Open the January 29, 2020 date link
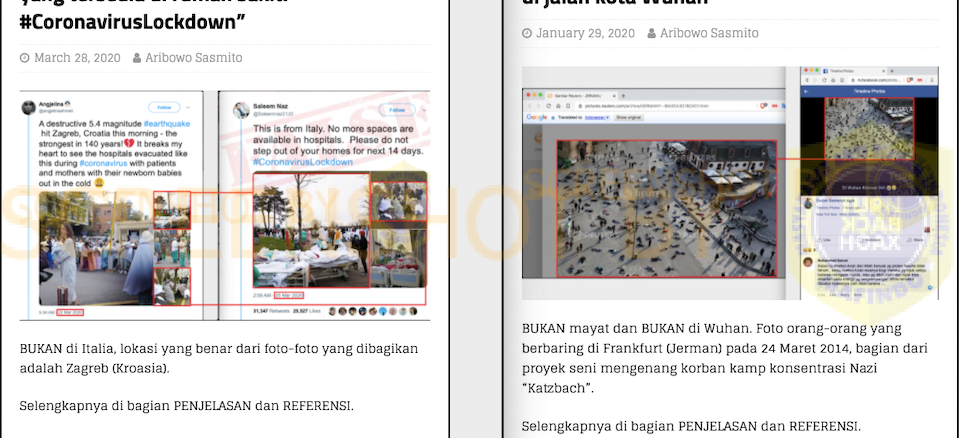This screenshot has height=438, width=959. (585, 33)
